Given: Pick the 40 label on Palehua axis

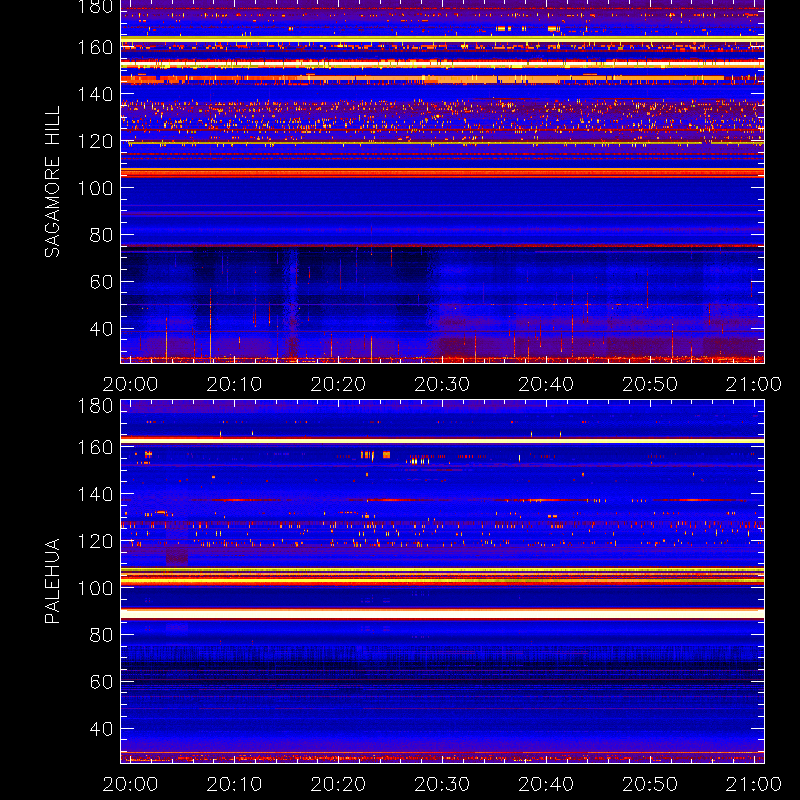Looking at the screenshot, I should (x=101, y=729).
